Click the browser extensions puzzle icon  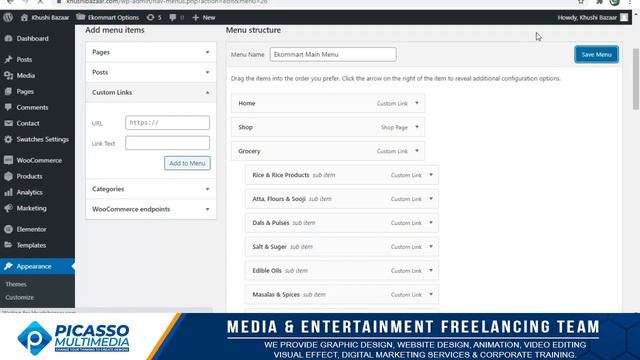599,2
